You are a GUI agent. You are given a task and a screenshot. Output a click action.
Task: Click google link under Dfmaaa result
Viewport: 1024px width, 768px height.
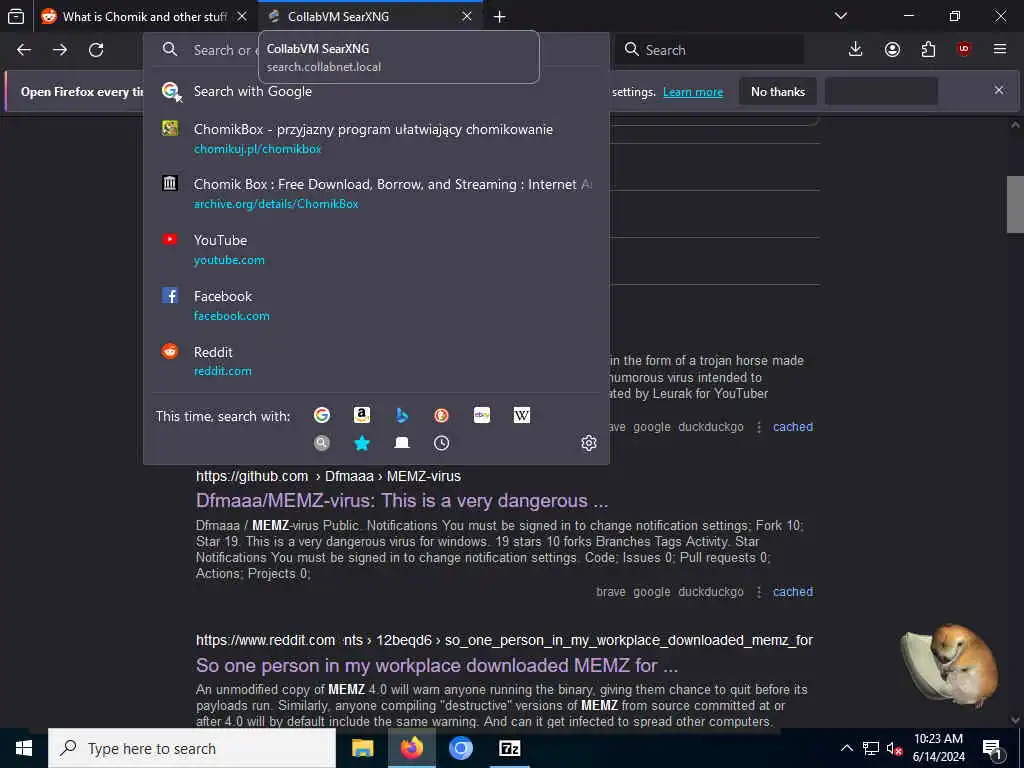tap(652, 592)
